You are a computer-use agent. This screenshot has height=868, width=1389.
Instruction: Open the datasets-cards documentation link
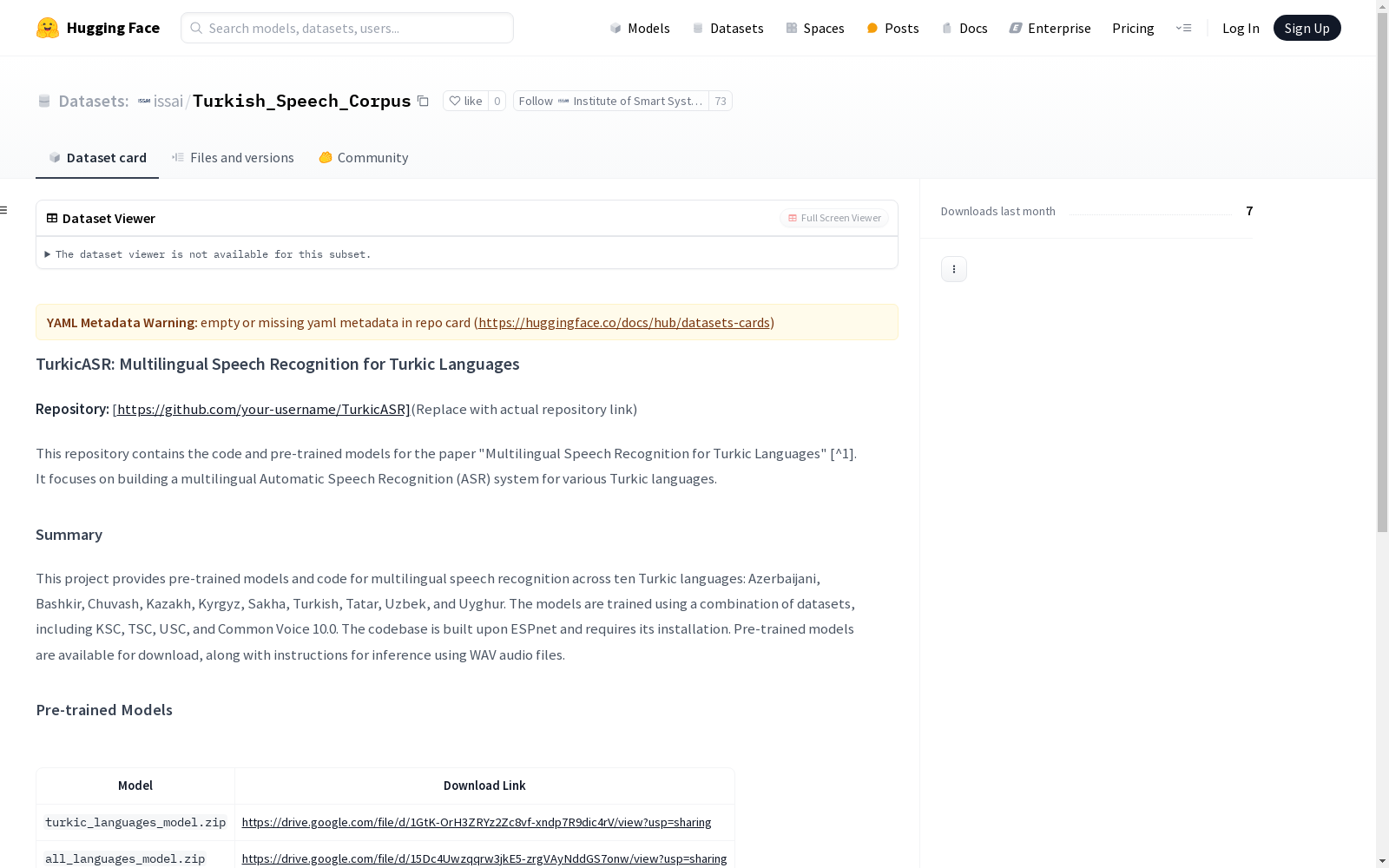624,322
